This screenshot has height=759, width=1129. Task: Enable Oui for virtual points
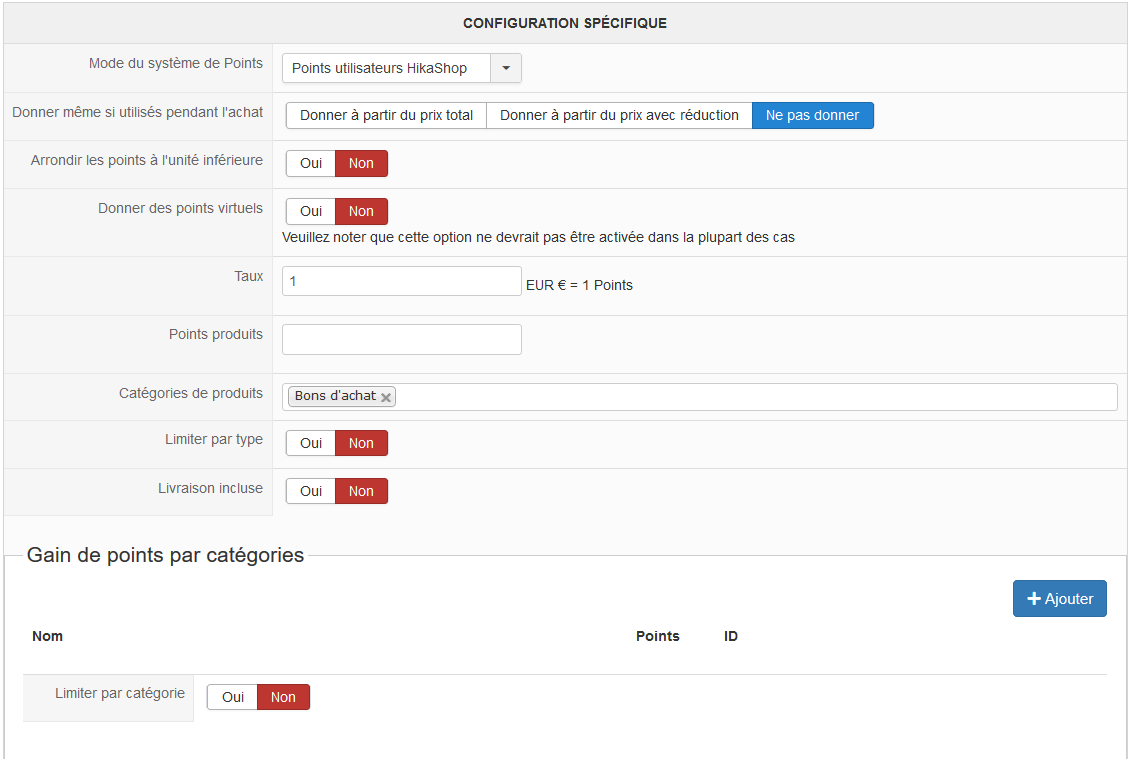(311, 212)
